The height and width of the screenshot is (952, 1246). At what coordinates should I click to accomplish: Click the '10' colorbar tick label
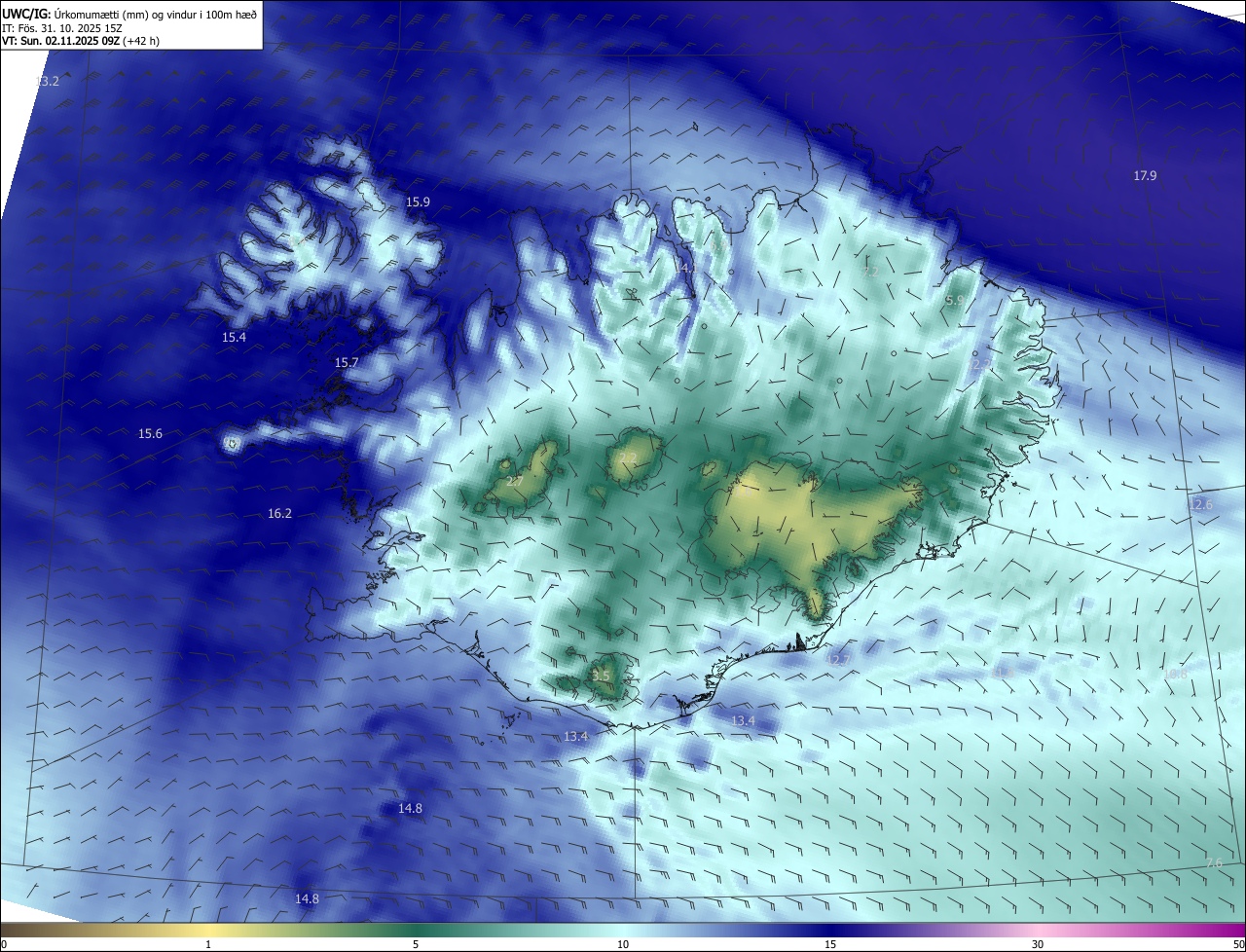tap(623, 944)
